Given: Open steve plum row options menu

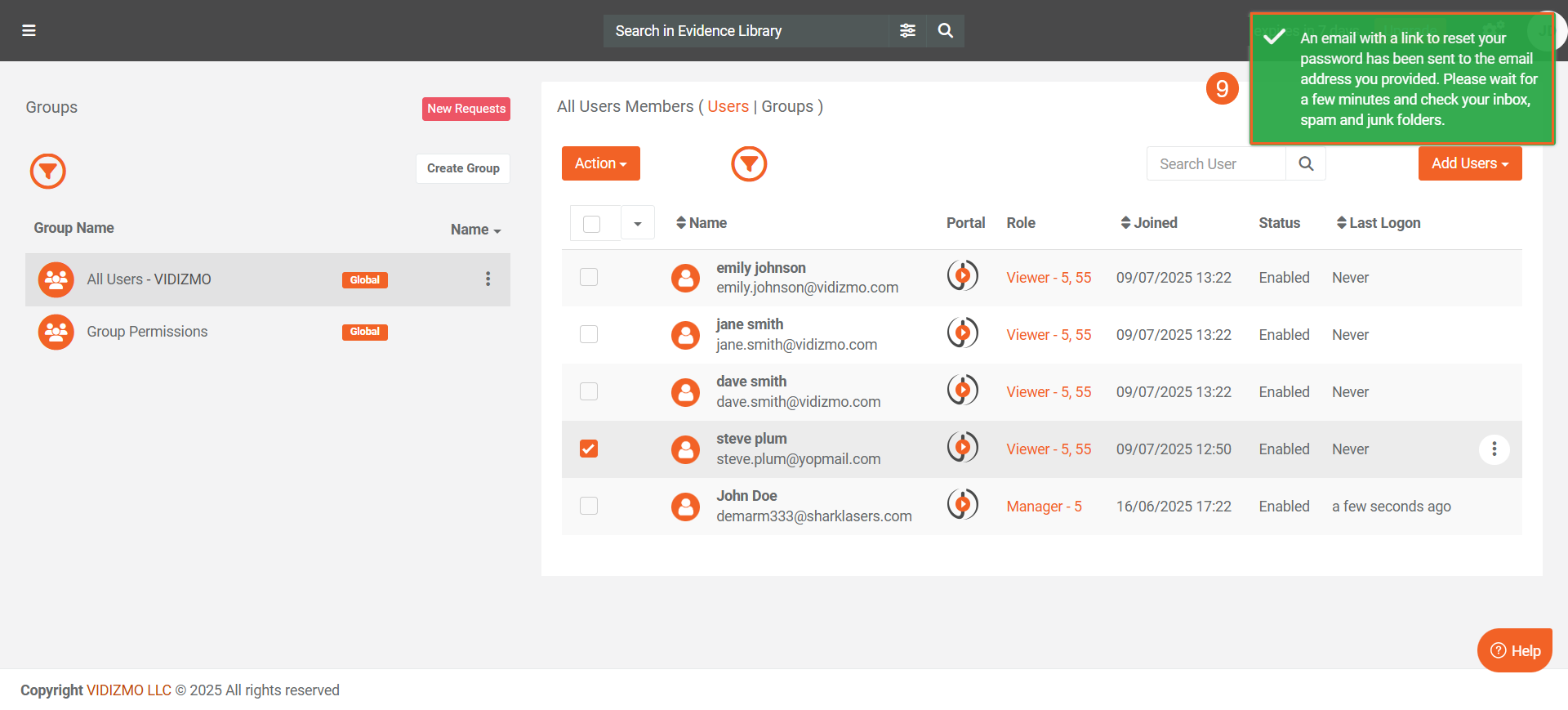Looking at the screenshot, I should [1494, 449].
